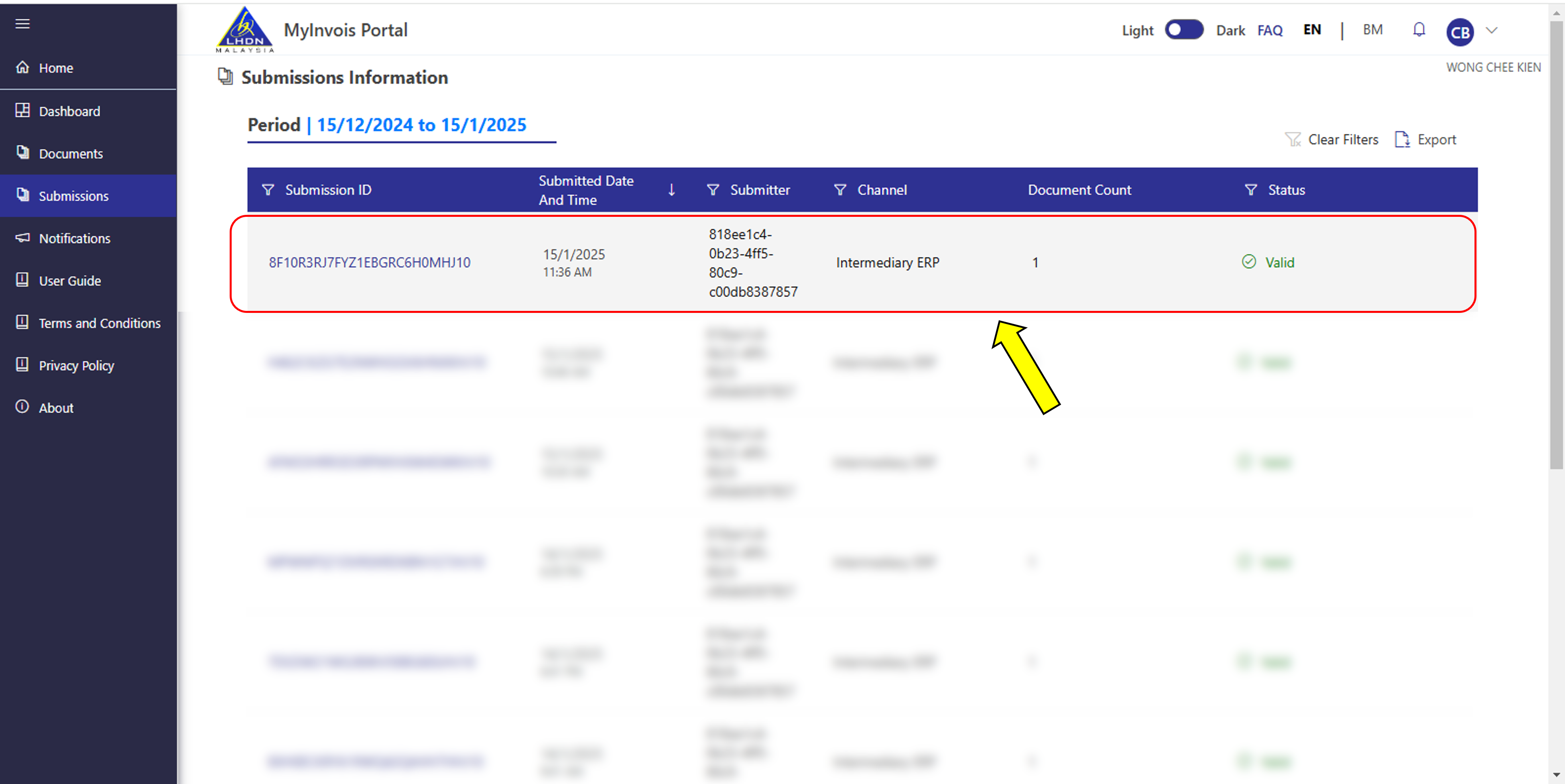
Task: Open the notification bell icon
Action: coord(1419,30)
